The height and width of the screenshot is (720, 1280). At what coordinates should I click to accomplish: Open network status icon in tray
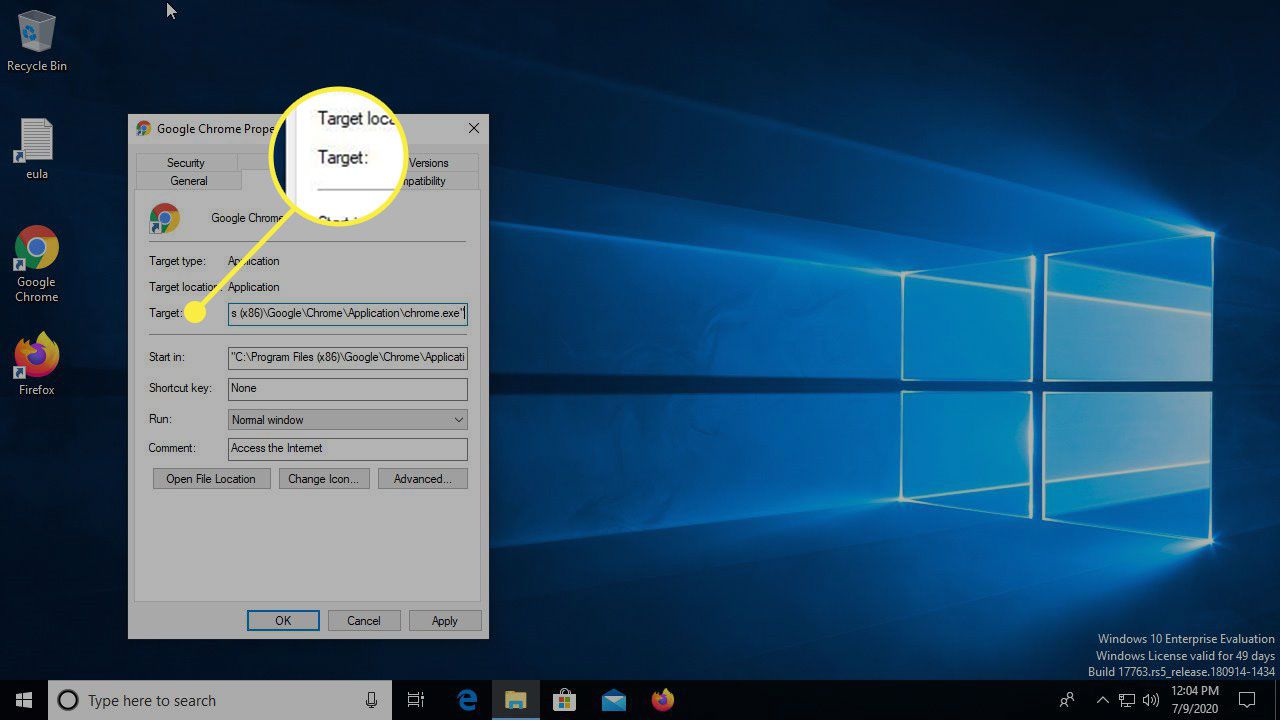coord(1127,700)
